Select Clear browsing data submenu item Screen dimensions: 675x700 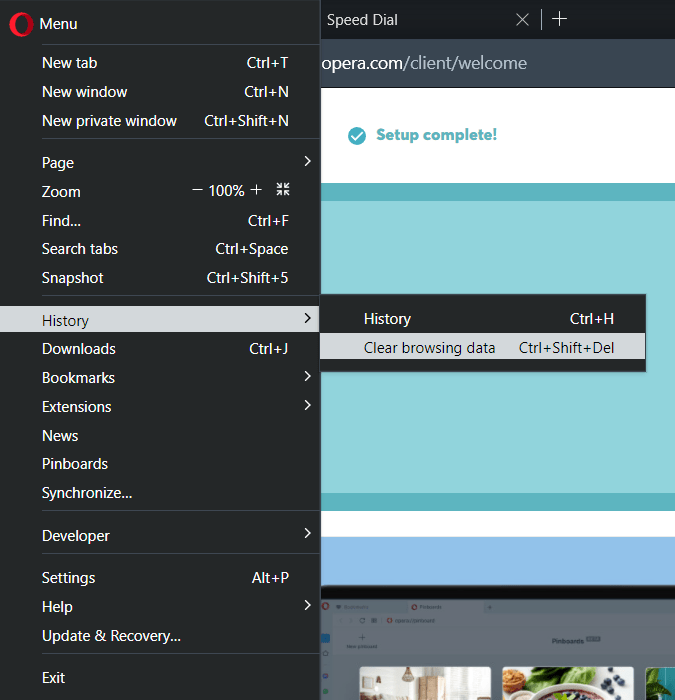pyautogui.click(x=483, y=346)
